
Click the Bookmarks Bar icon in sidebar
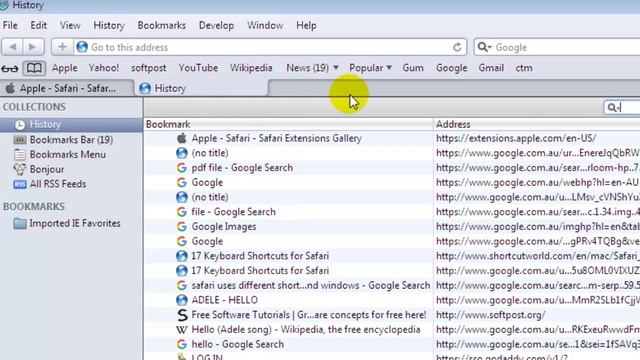pyautogui.click(x=20, y=140)
